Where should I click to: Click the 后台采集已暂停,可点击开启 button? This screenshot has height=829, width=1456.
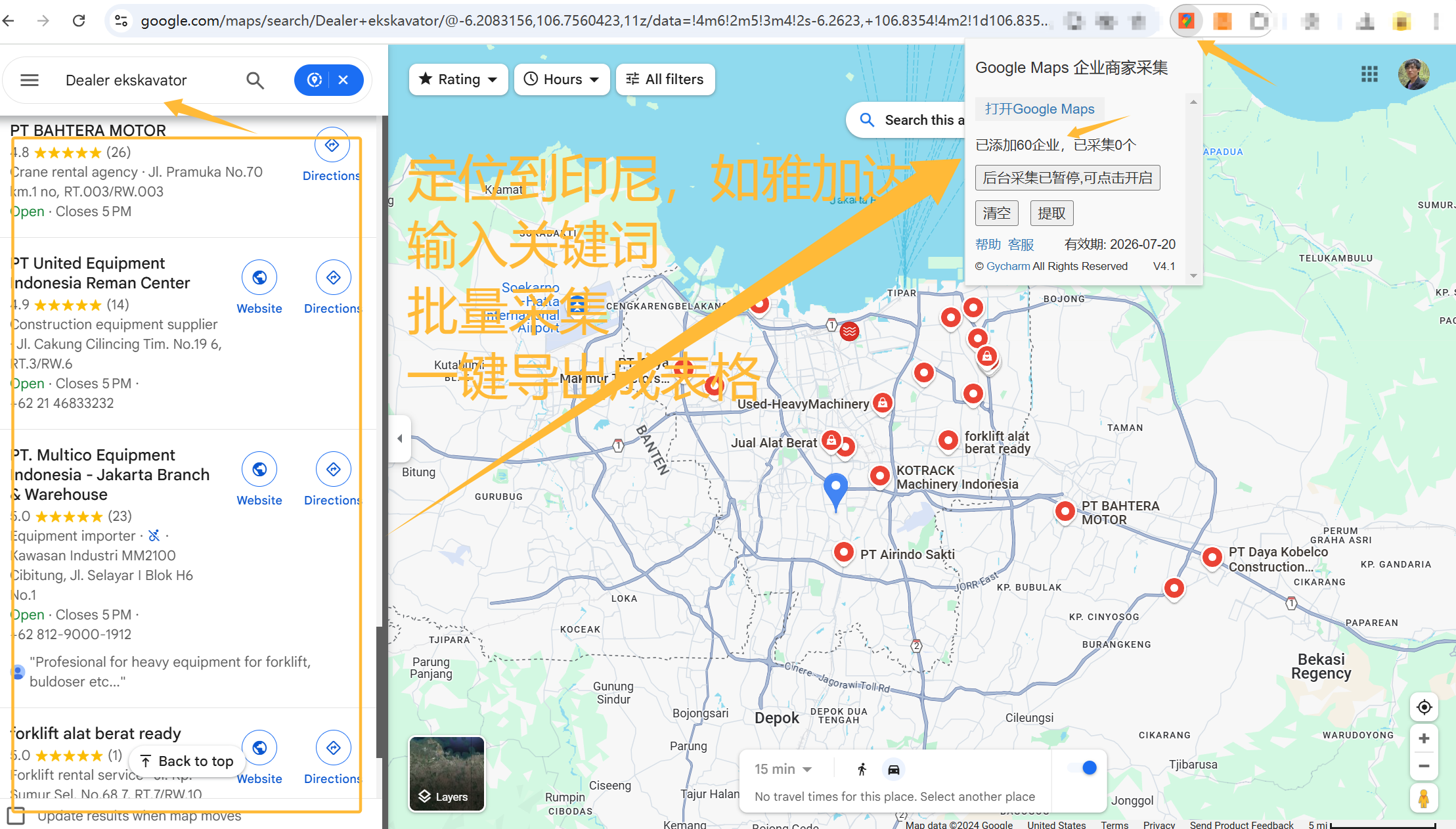(x=1068, y=178)
